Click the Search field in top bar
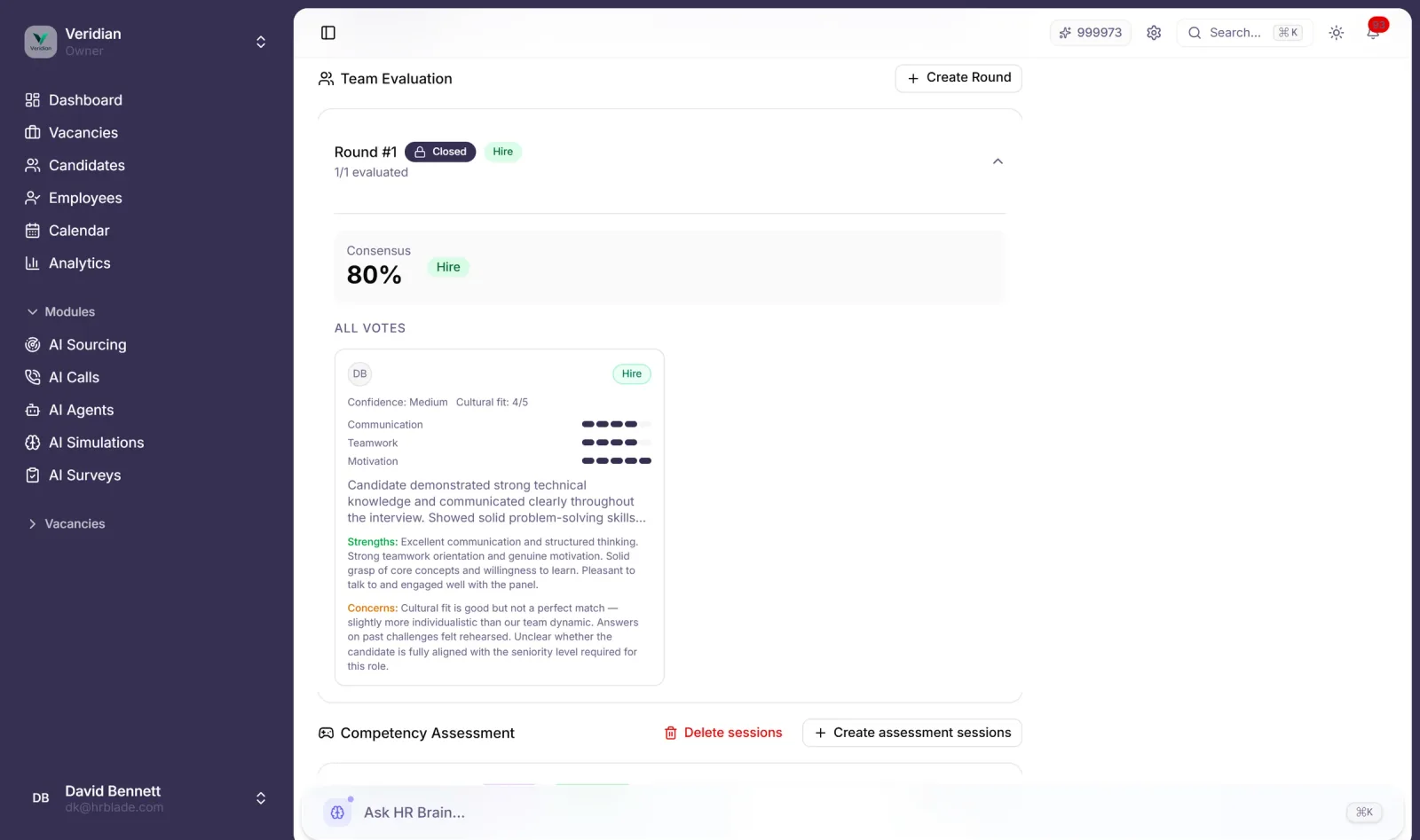This screenshot has width=1420, height=840. [x=1245, y=33]
